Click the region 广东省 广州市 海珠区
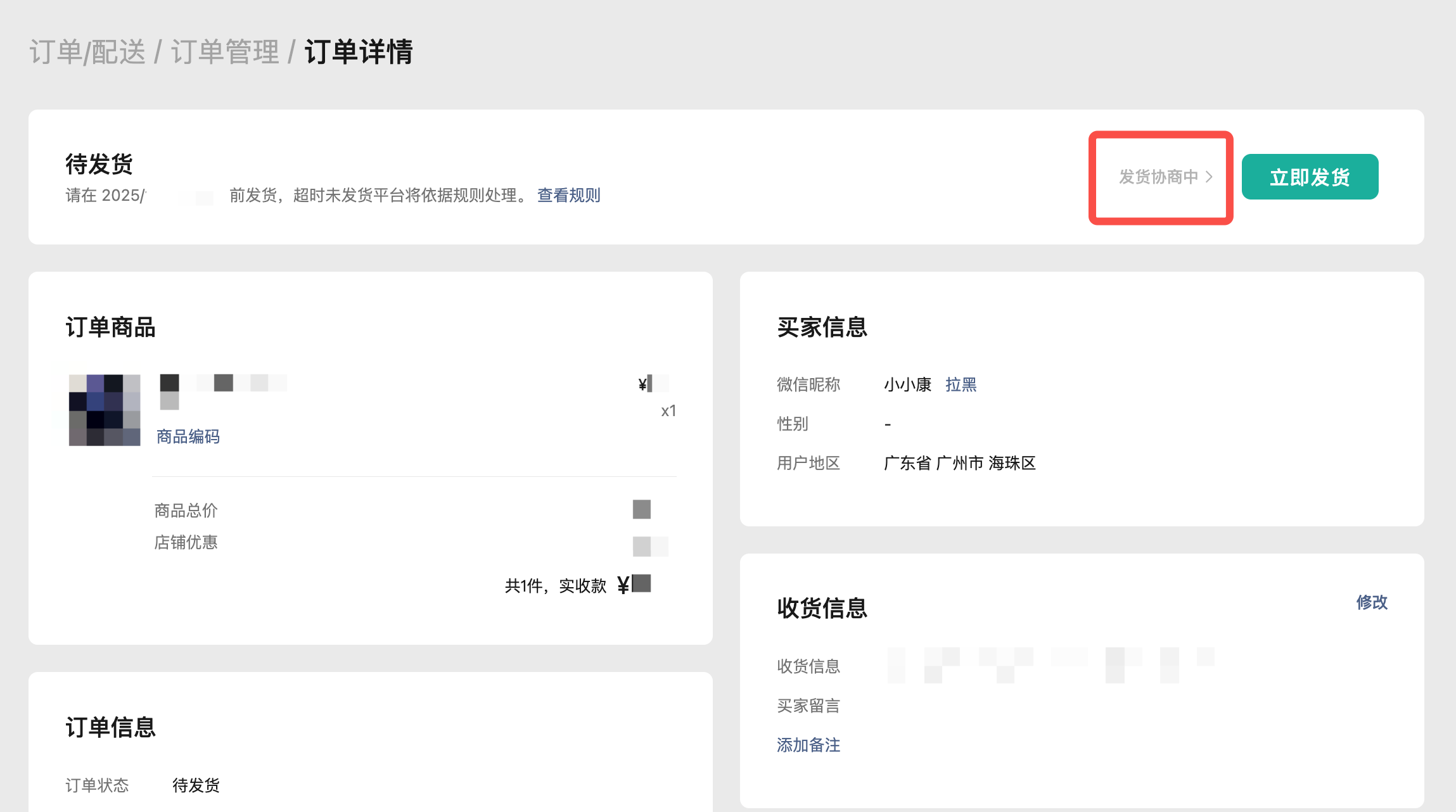The height and width of the screenshot is (812, 1456). 959,463
